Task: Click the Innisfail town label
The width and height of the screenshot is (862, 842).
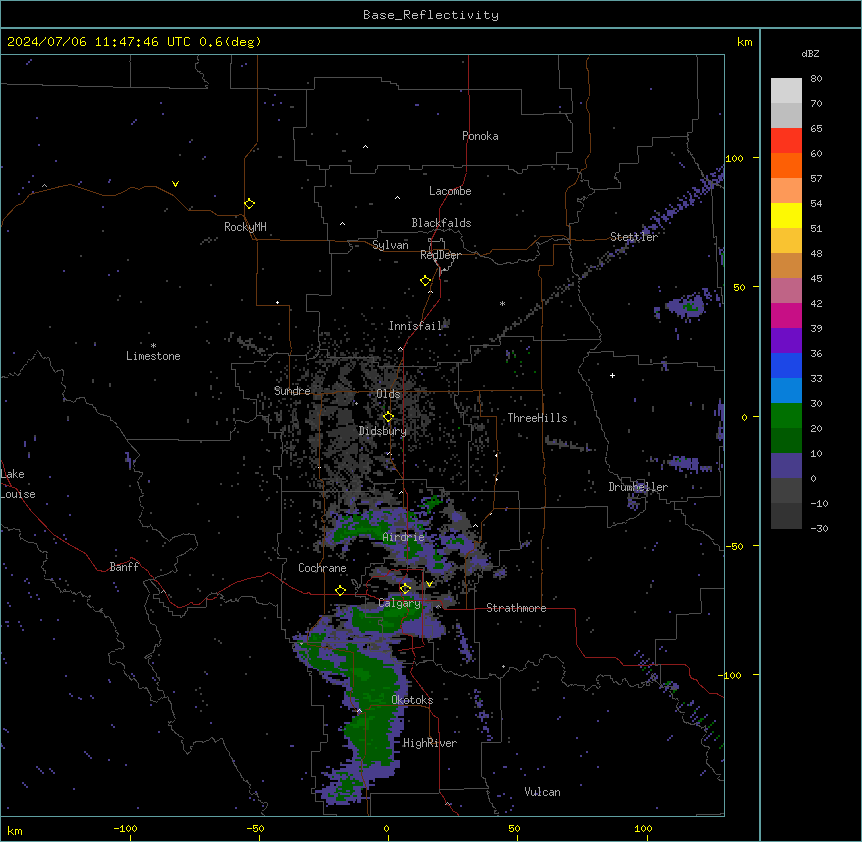Action: pyautogui.click(x=416, y=326)
